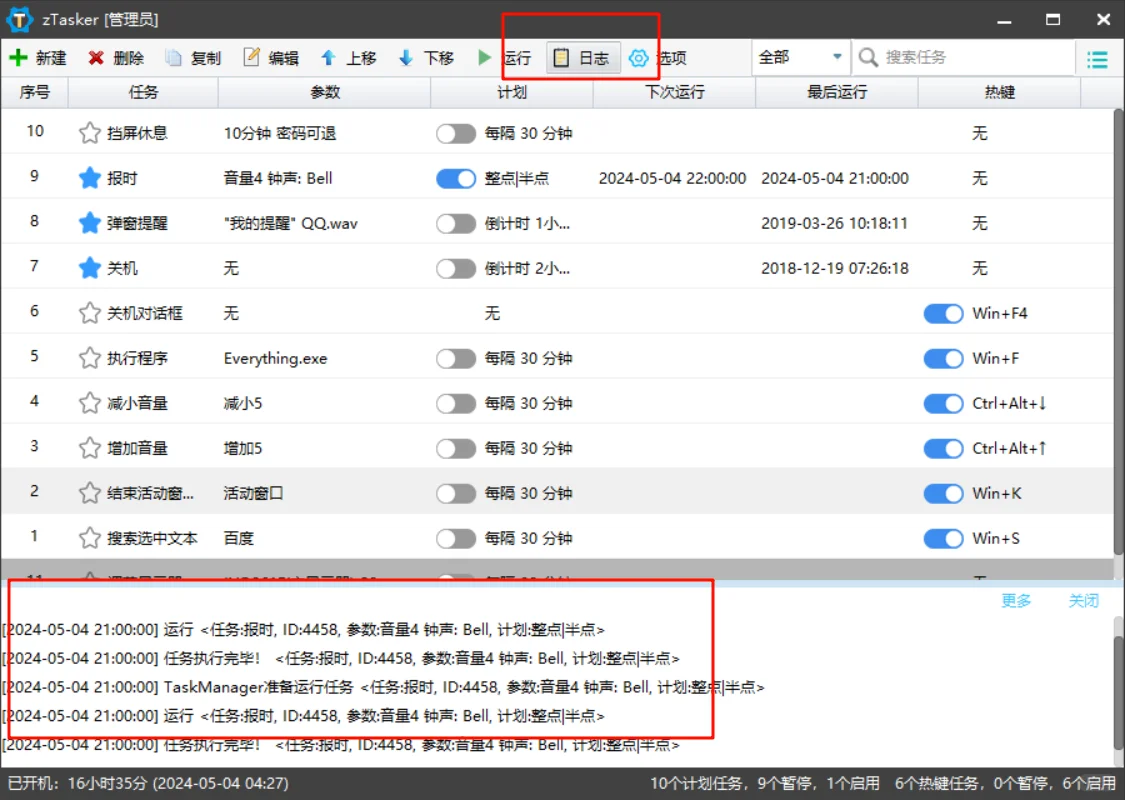This screenshot has height=800, width=1125.
Task: Disable the 报时 task toggle
Action: [x=456, y=178]
